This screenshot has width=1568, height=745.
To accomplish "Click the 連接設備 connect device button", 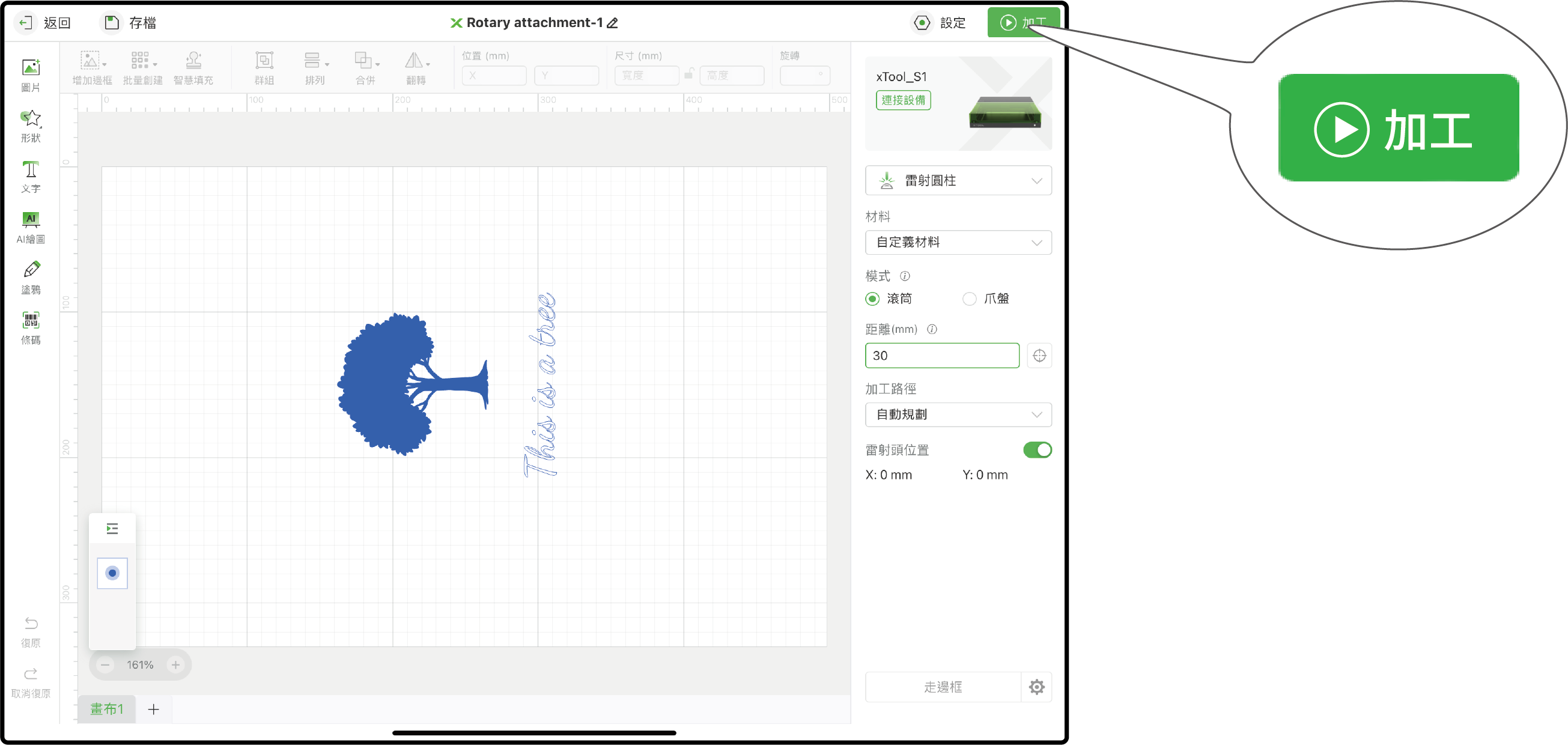I will click(x=903, y=100).
